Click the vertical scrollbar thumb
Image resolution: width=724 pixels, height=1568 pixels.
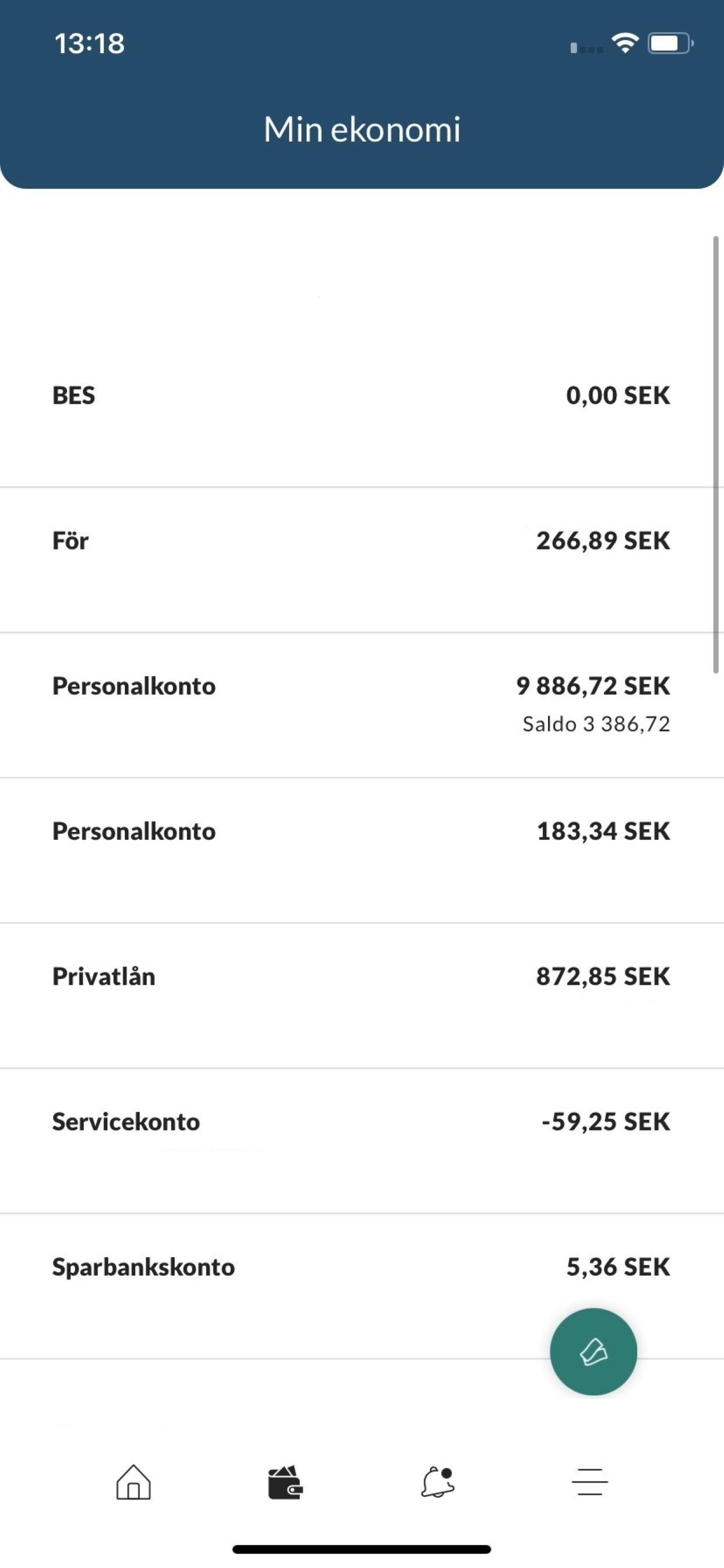pos(716,454)
